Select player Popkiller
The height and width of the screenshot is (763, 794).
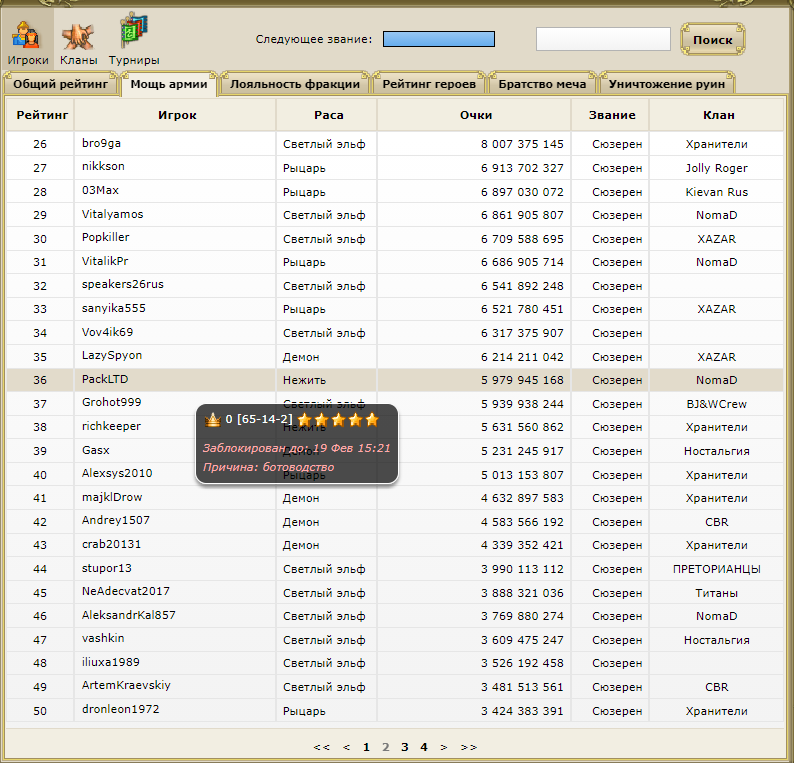pyautogui.click(x=105, y=237)
